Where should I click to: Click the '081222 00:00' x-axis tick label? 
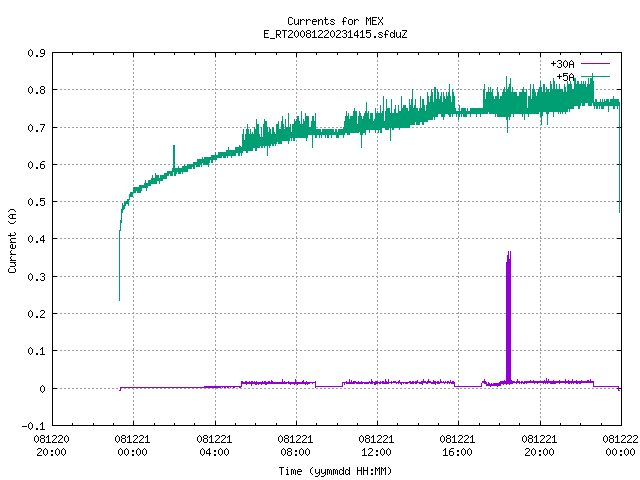[x=620, y=446]
